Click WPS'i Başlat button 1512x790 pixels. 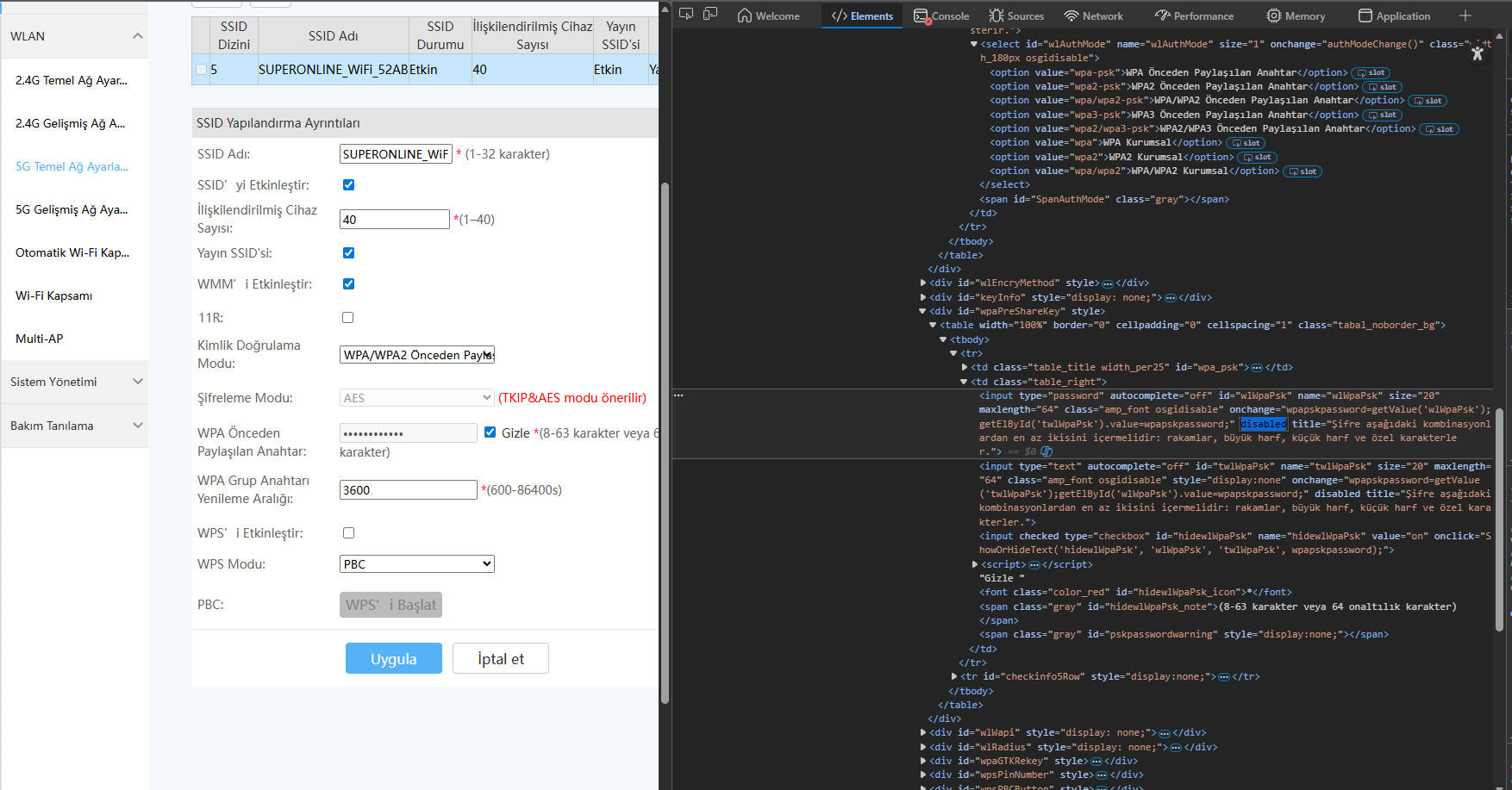pyautogui.click(x=390, y=605)
